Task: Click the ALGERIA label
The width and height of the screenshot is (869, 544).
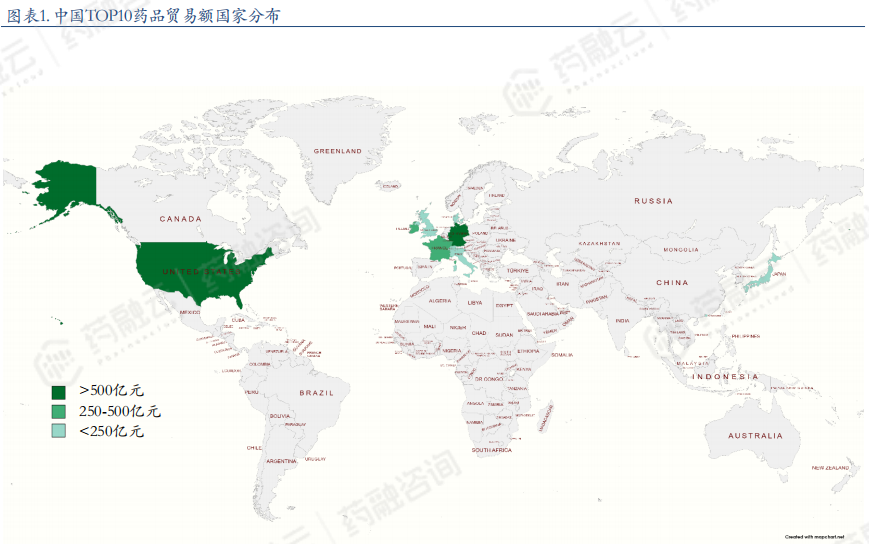Action: pos(440,301)
